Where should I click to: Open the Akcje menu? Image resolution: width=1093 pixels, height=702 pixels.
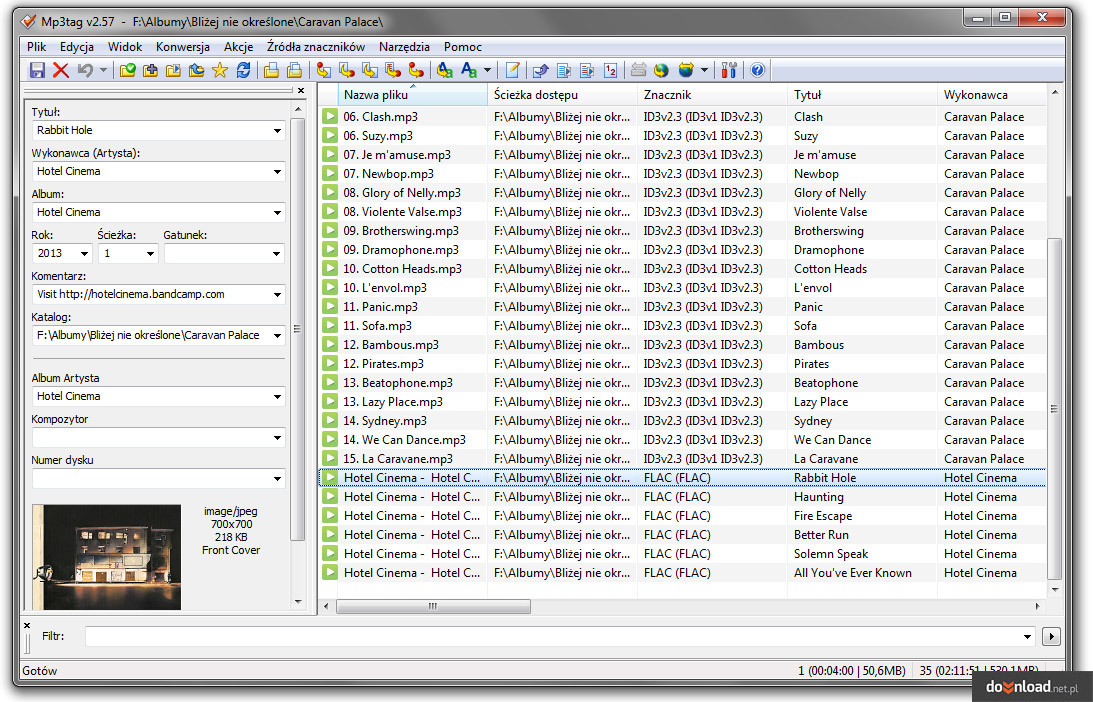(238, 47)
